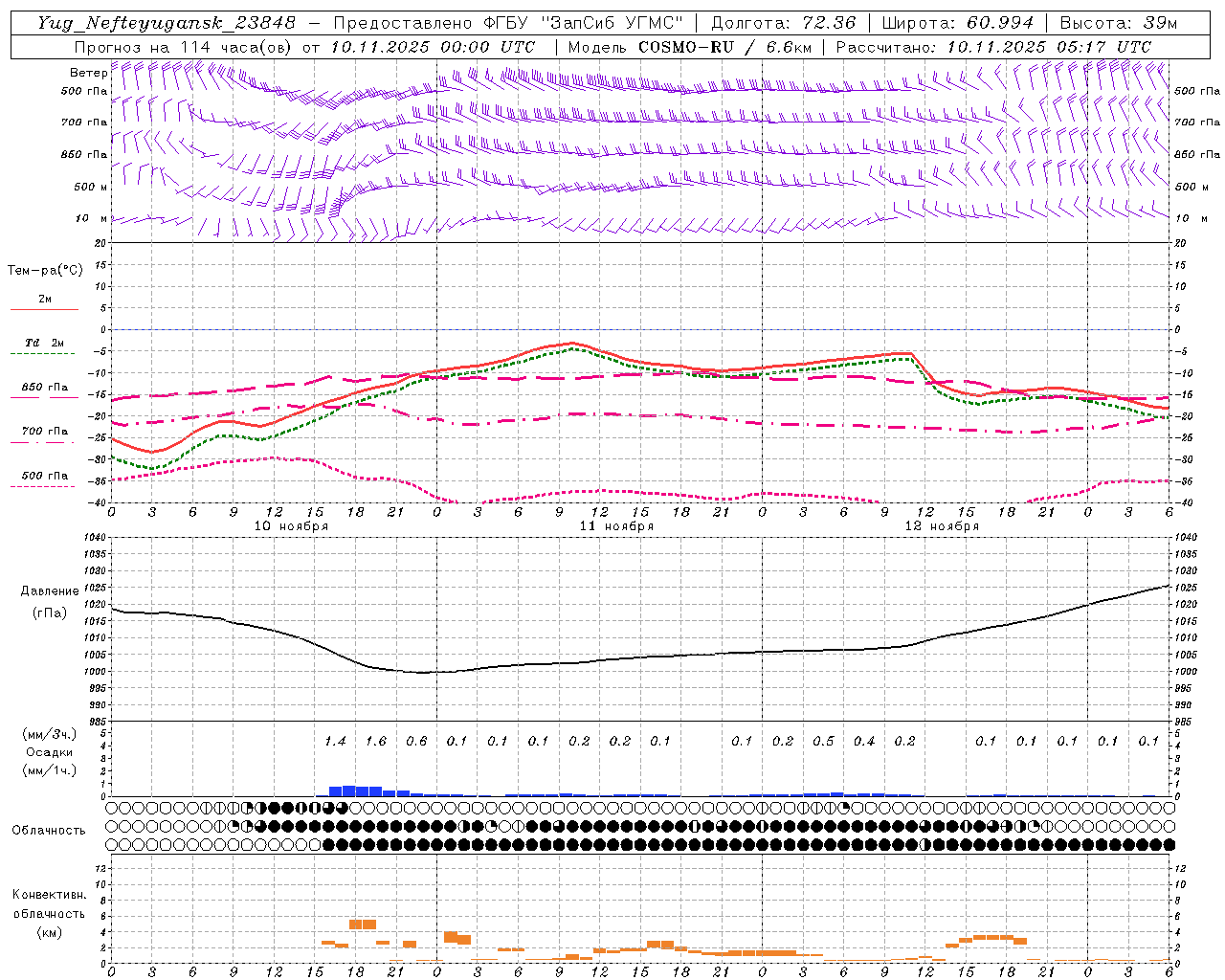Click the pressure curve at its minimum

pos(424,672)
